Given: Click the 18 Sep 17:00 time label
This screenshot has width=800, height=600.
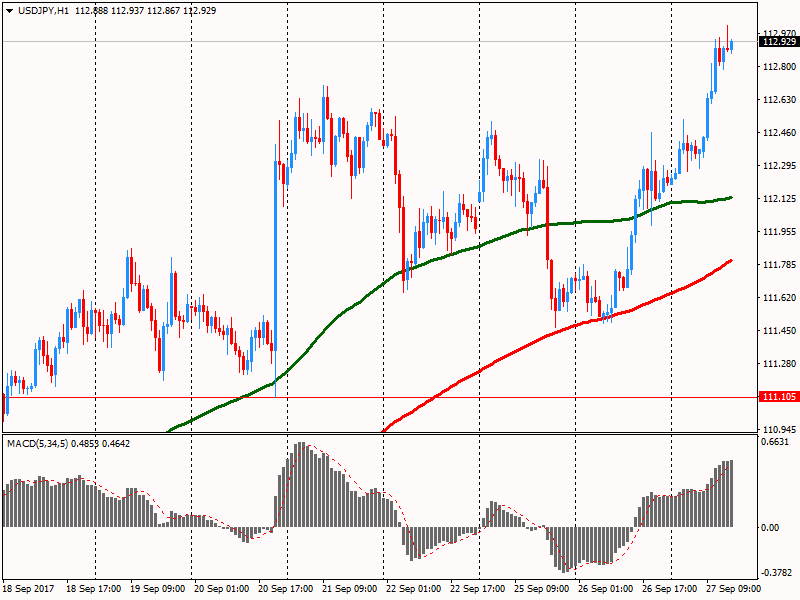Looking at the screenshot, I should coord(93,589).
